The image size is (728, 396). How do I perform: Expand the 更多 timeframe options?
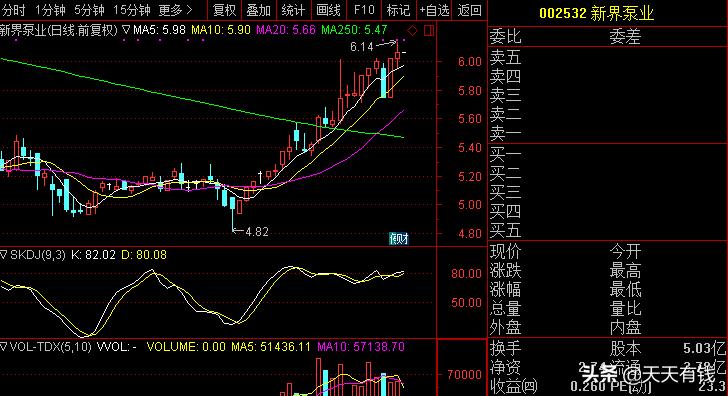click(x=175, y=10)
